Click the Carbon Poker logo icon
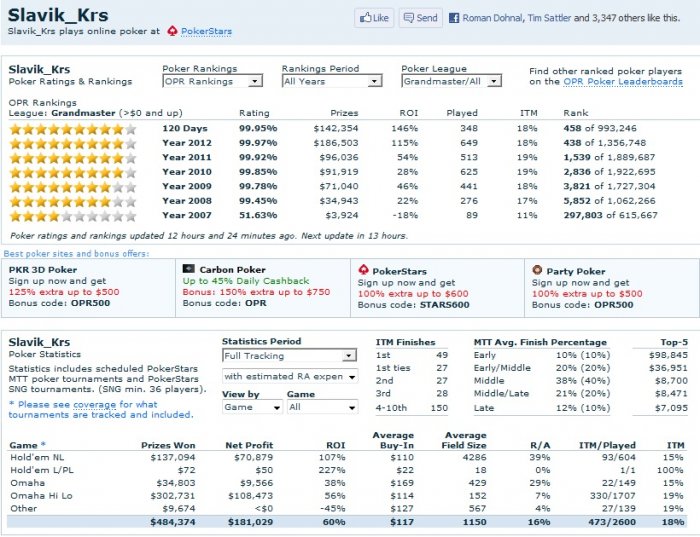700x537 pixels. pos(188,269)
